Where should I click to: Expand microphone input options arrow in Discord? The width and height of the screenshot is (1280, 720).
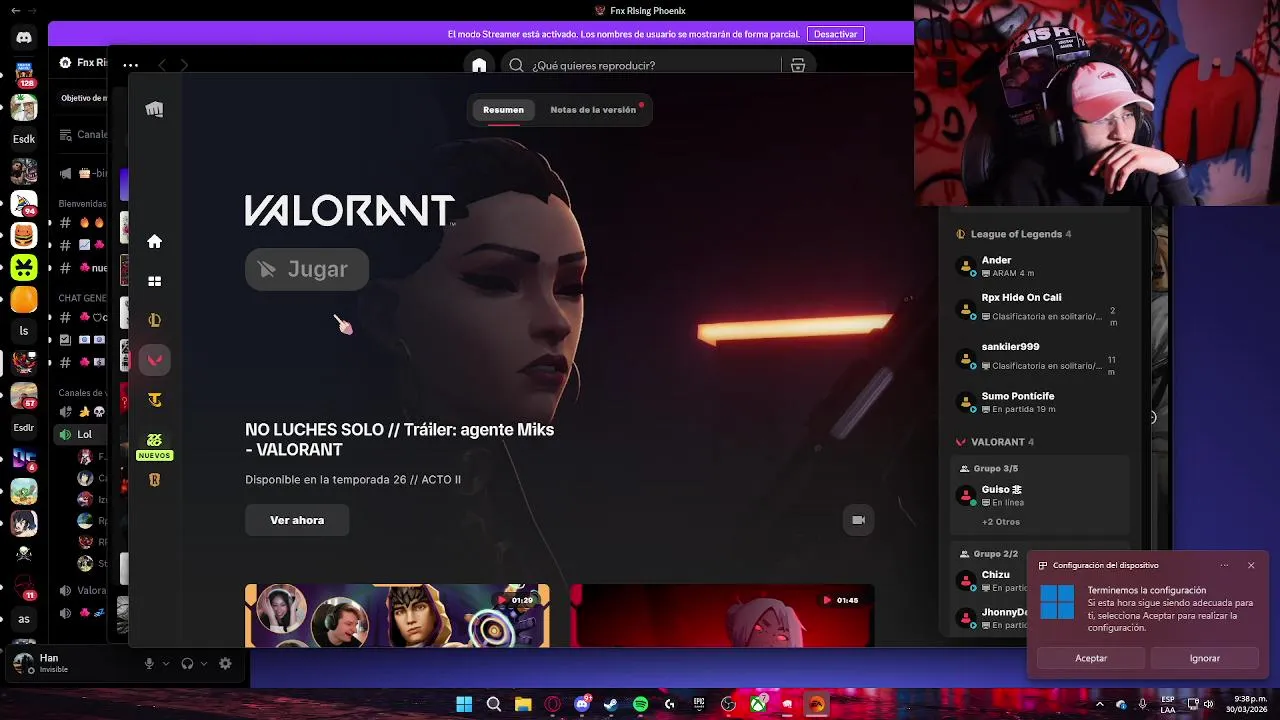[166, 663]
